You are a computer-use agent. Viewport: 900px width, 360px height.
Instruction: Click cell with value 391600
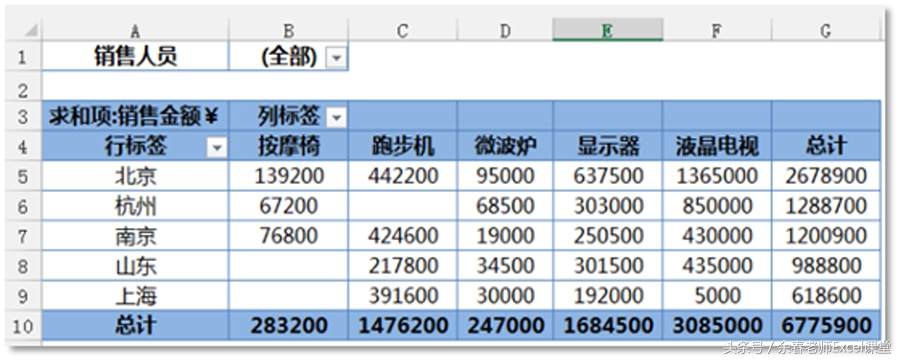click(403, 296)
